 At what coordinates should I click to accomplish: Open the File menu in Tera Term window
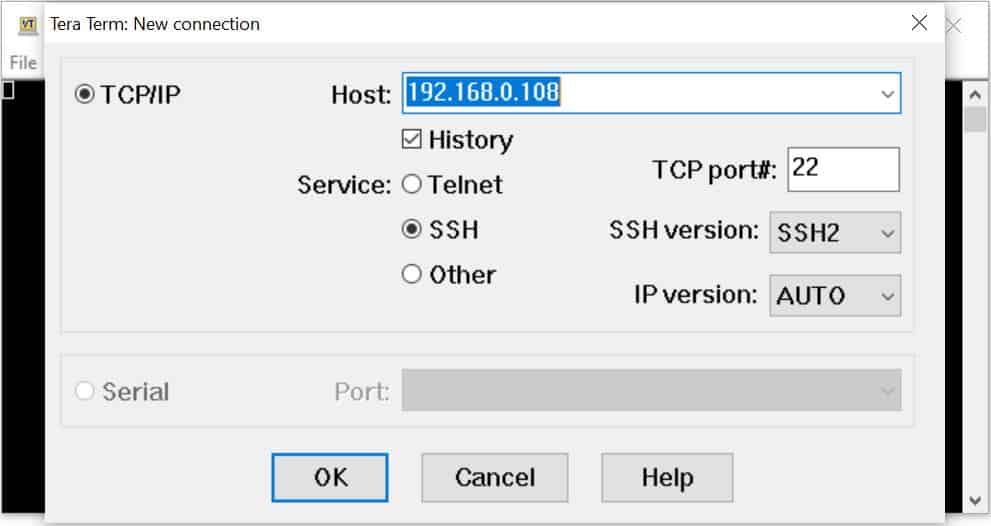coord(23,63)
